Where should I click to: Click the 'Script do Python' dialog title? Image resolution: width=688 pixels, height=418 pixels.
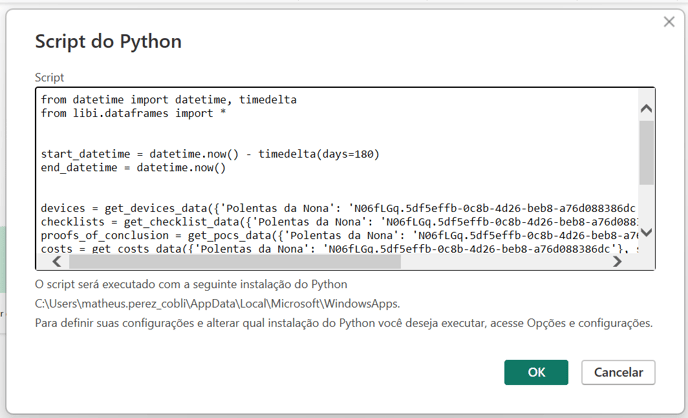coord(108,42)
